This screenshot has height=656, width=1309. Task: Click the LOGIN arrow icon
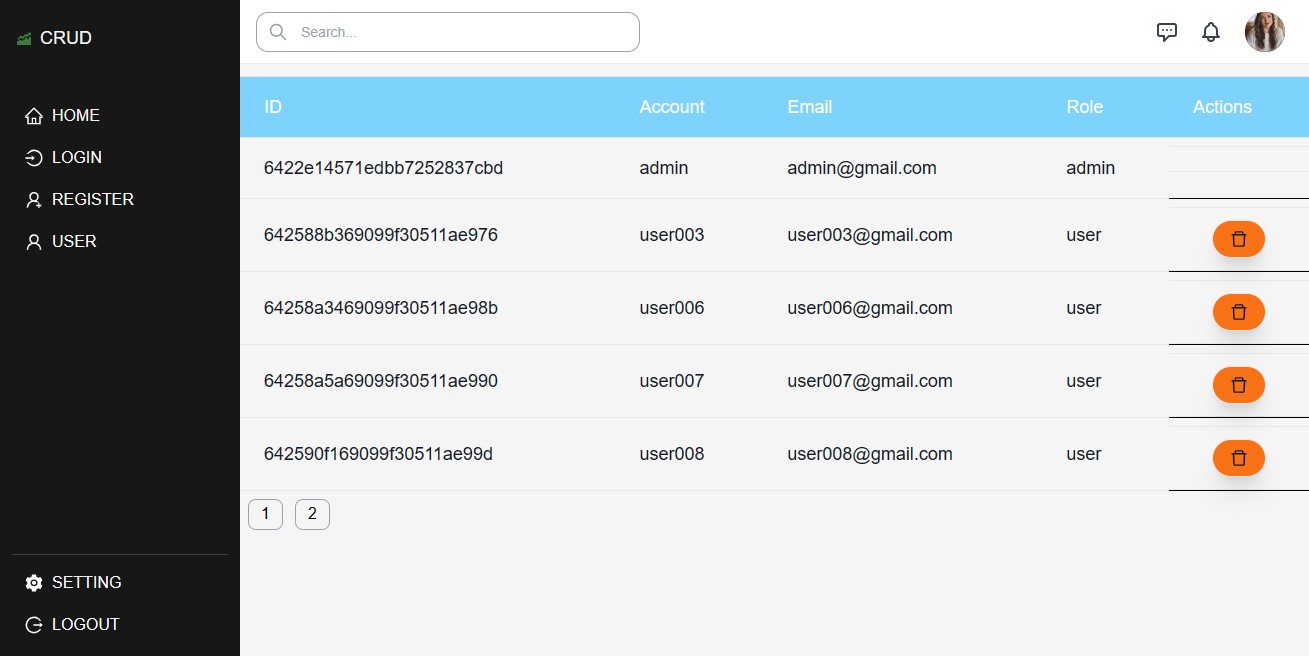pyautogui.click(x=34, y=158)
